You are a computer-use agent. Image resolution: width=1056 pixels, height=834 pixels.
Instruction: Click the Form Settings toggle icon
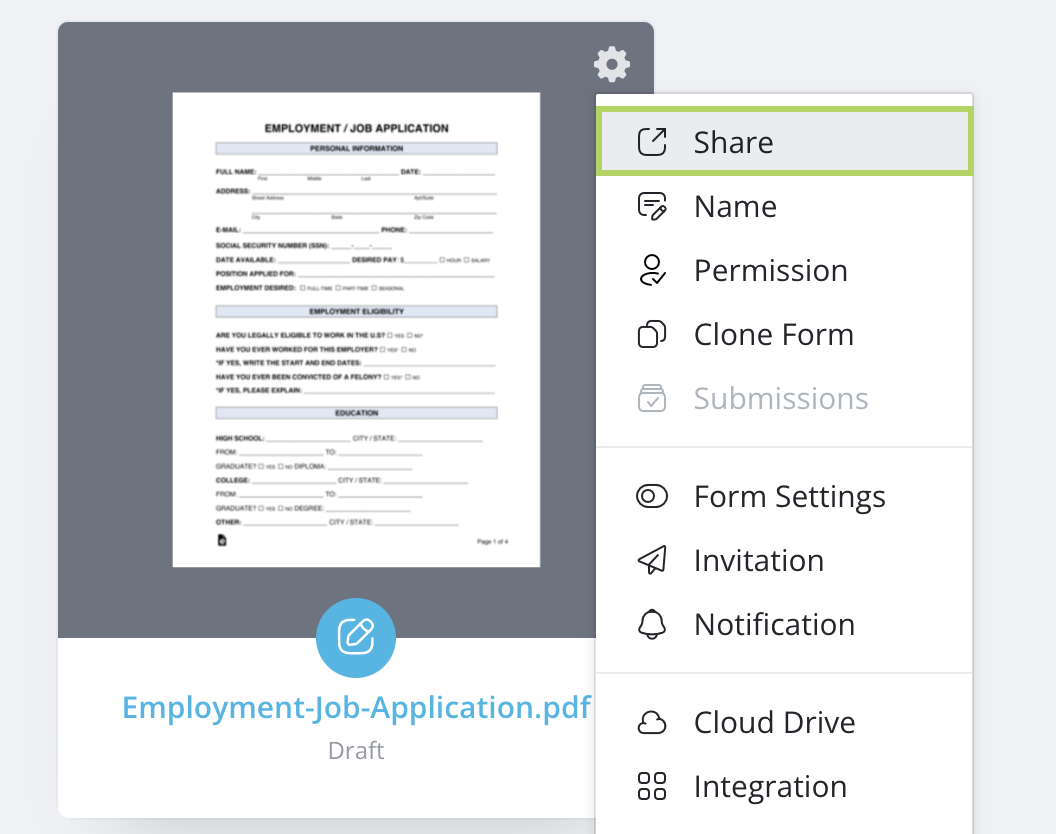[652, 497]
